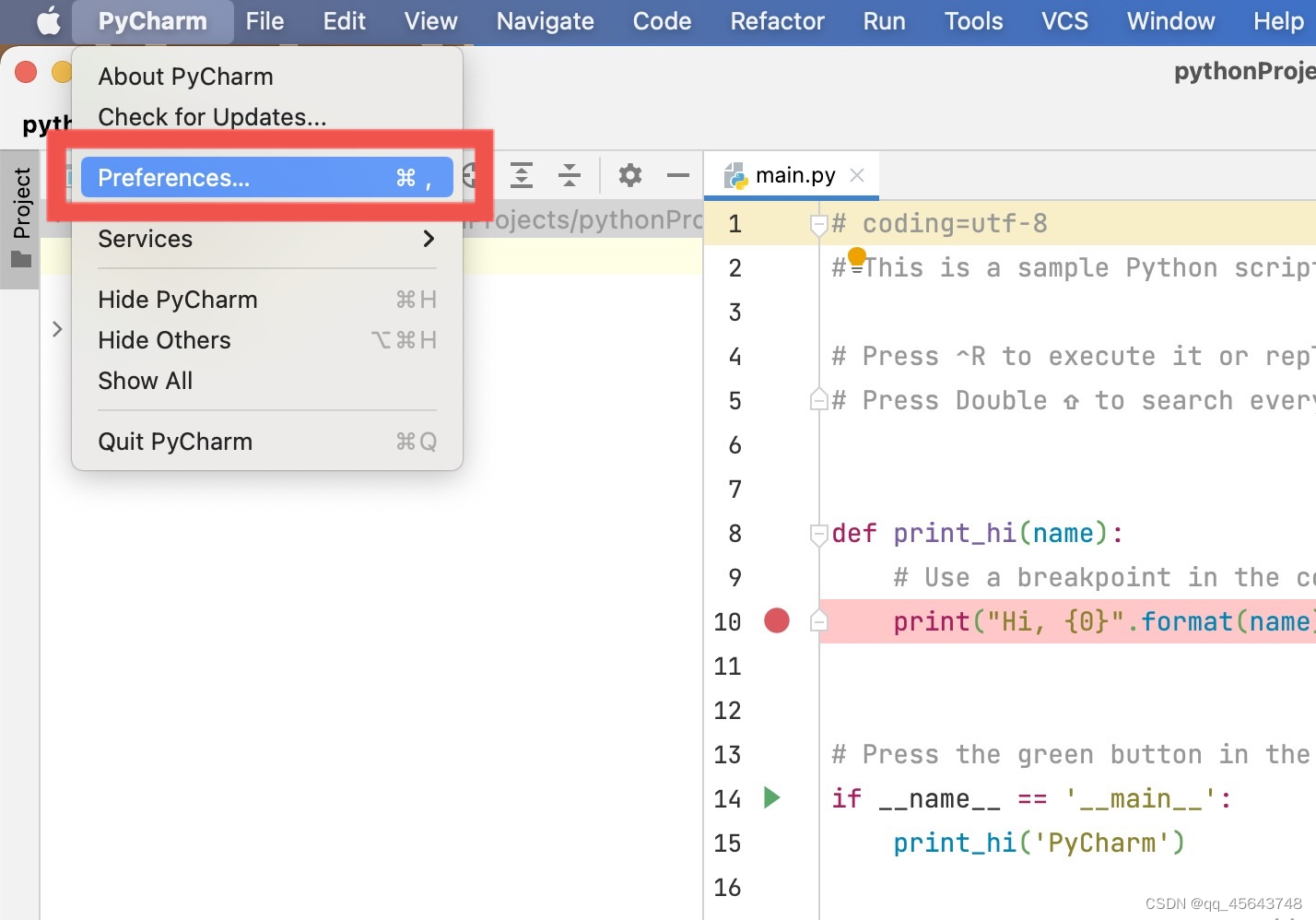Collapse the print_hi function fold at line 8
The image size is (1316, 920).
pyautogui.click(x=818, y=534)
